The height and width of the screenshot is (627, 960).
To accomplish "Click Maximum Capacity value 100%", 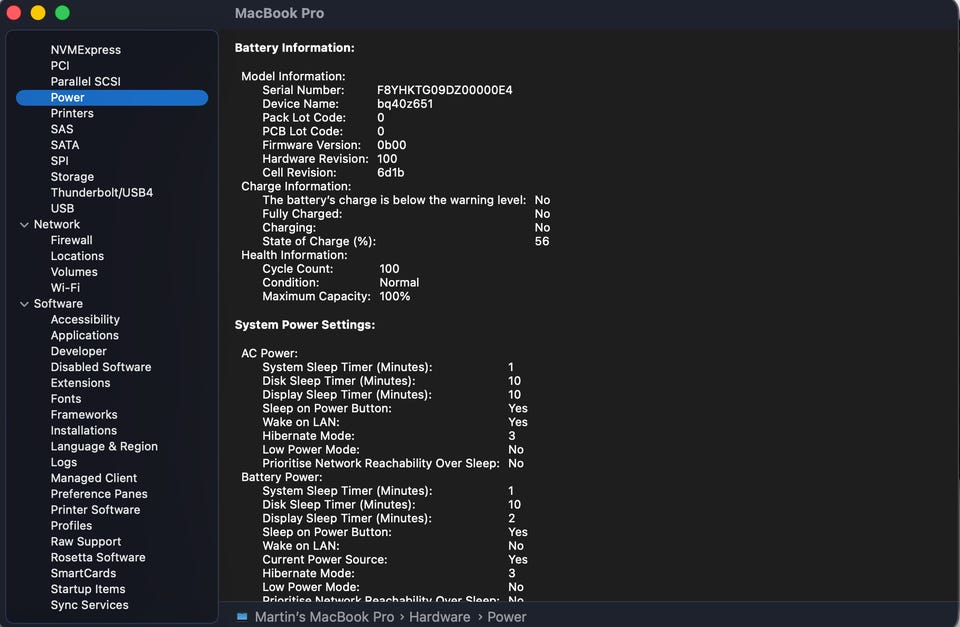I will pos(395,296).
